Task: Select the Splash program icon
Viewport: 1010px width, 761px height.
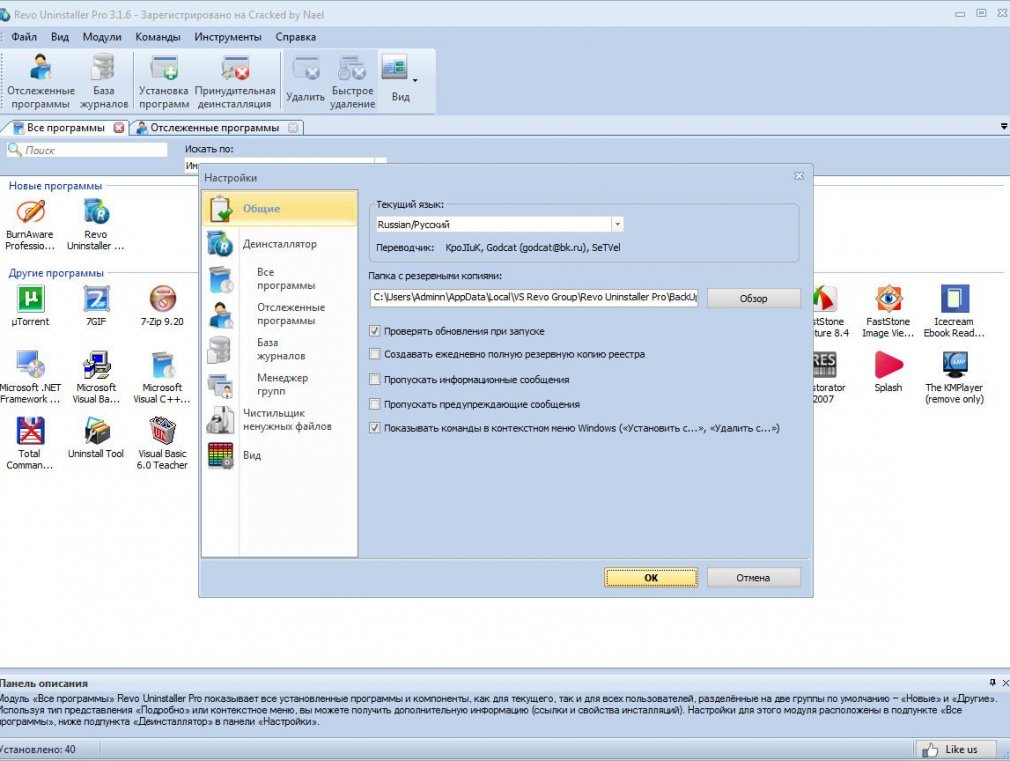Action: [888, 372]
